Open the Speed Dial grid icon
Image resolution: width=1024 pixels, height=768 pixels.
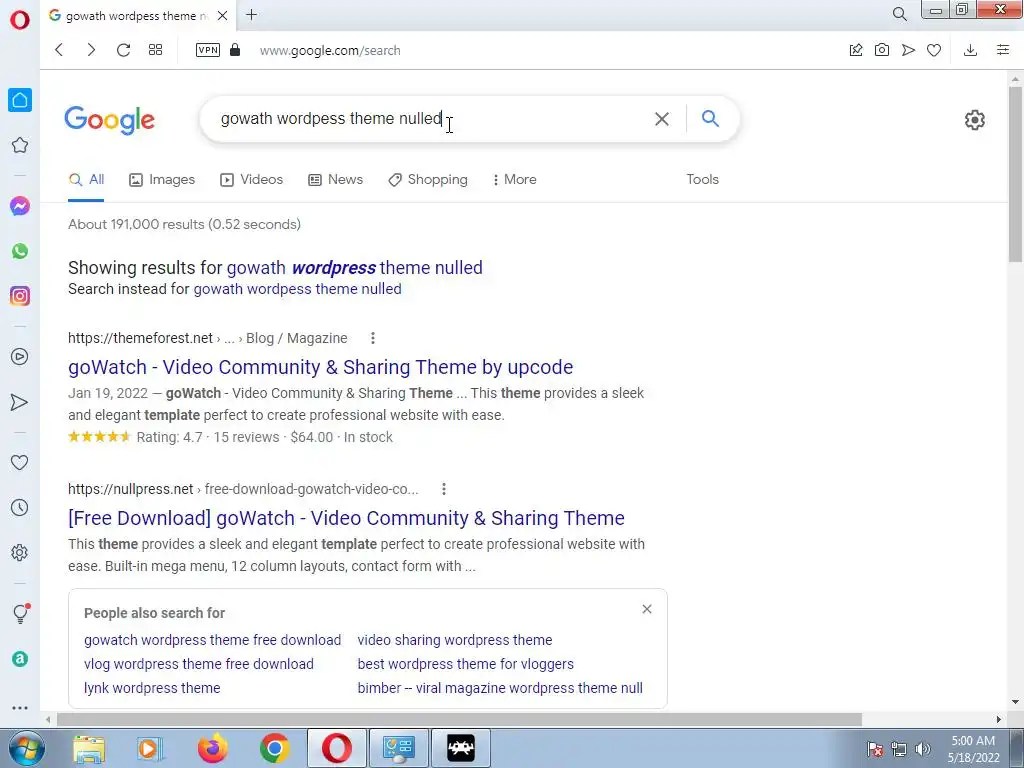[155, 50]
